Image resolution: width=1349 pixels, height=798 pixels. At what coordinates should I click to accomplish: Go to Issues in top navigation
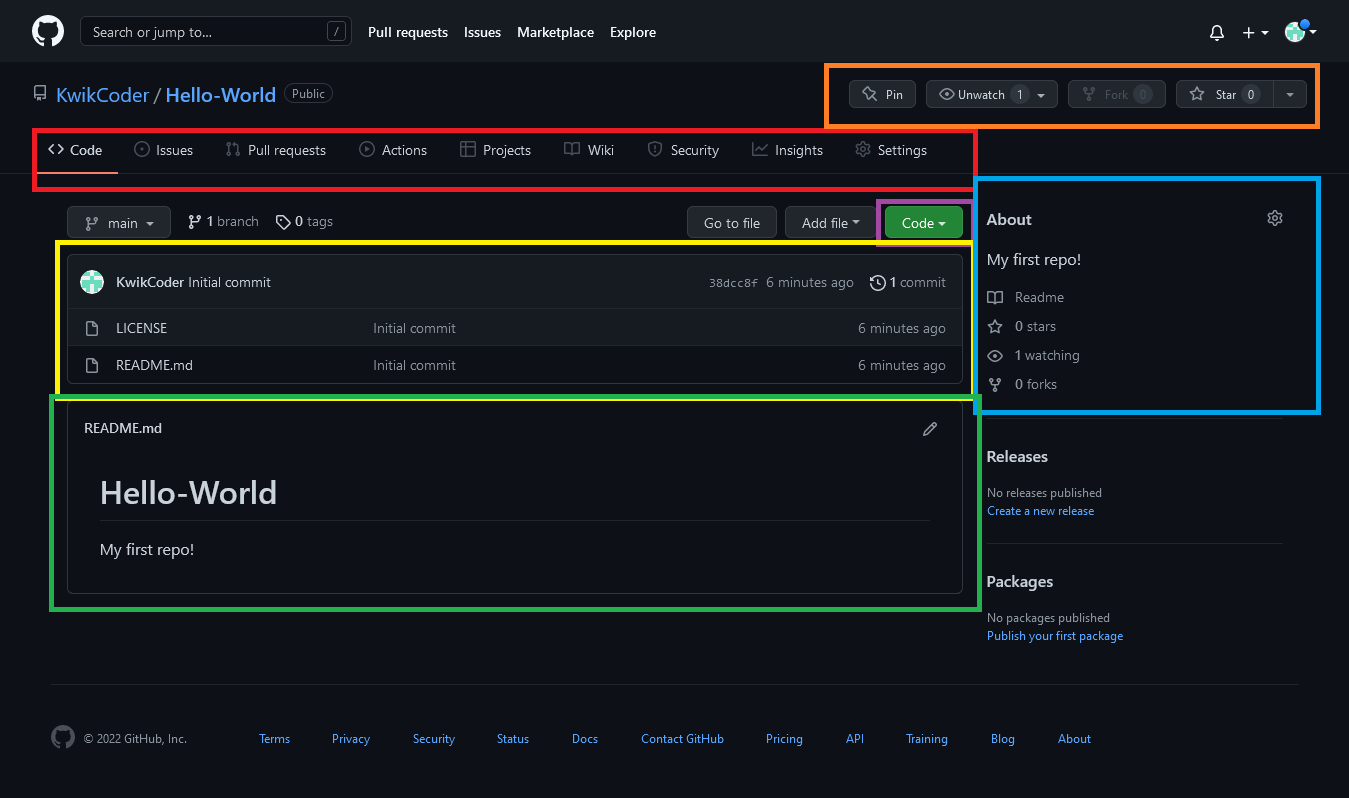(x=482, y=32)
